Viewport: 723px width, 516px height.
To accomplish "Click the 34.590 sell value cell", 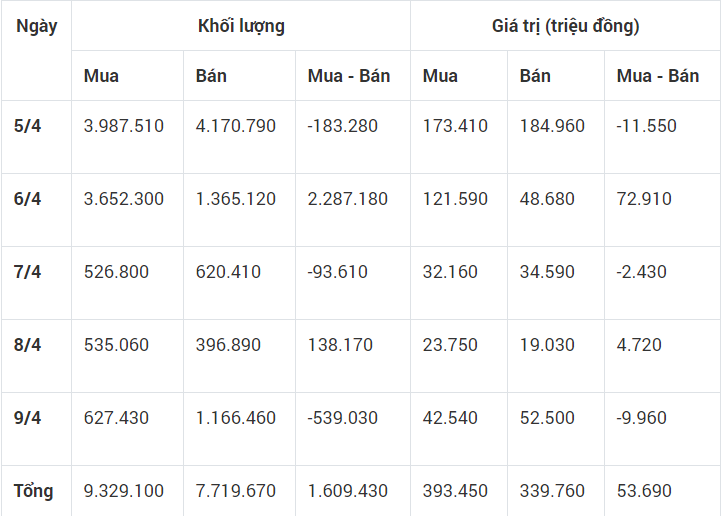I will 547,272.
